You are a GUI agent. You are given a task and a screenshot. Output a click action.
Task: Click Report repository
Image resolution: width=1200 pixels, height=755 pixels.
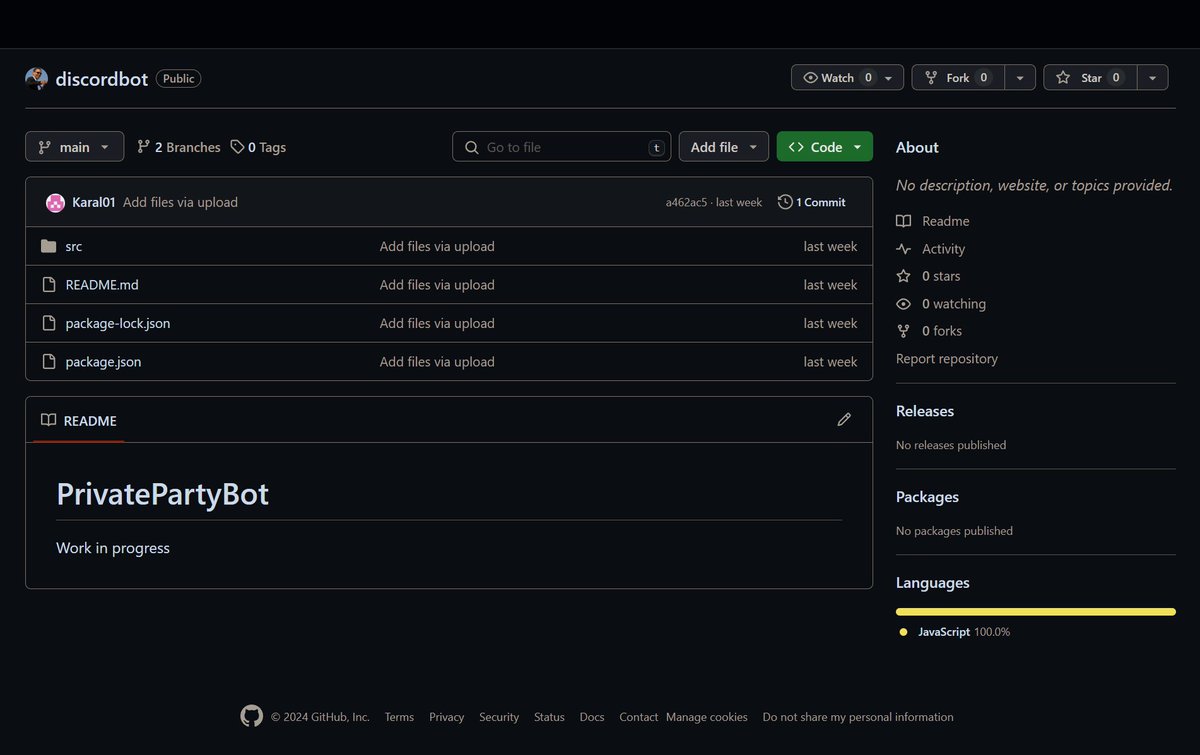[947, 359]
